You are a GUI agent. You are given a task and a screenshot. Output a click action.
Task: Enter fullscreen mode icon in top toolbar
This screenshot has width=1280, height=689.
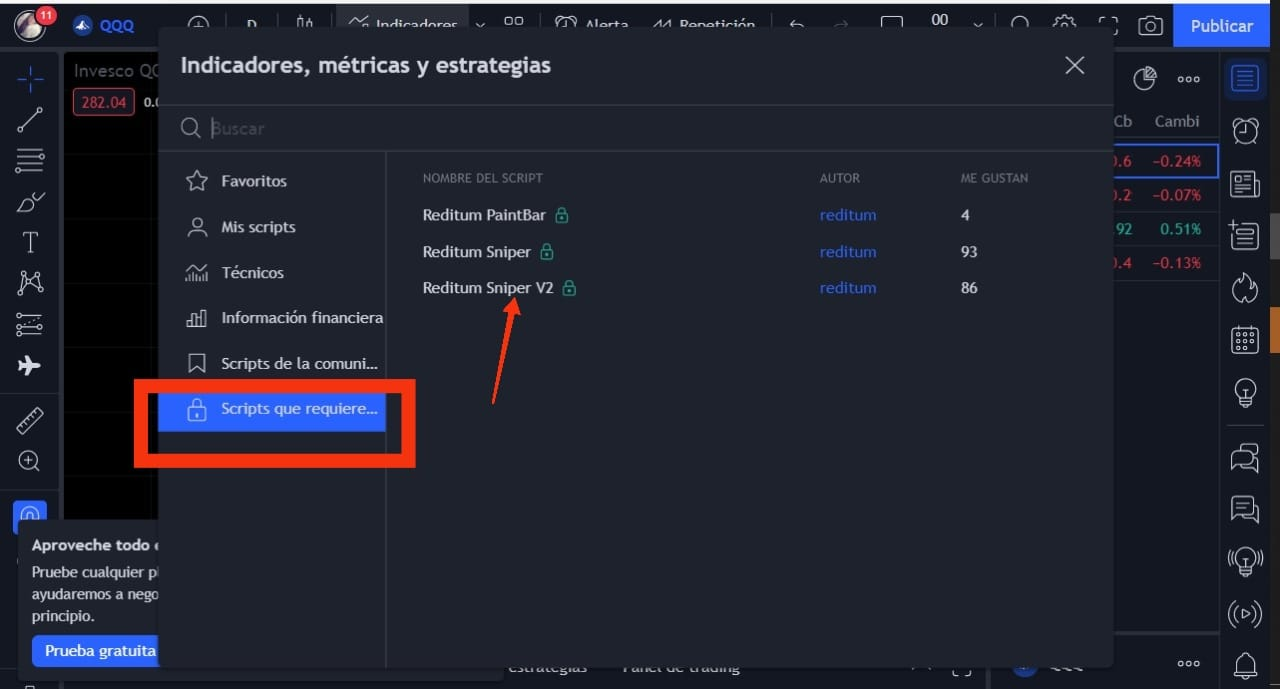[x=1108, y=26]
